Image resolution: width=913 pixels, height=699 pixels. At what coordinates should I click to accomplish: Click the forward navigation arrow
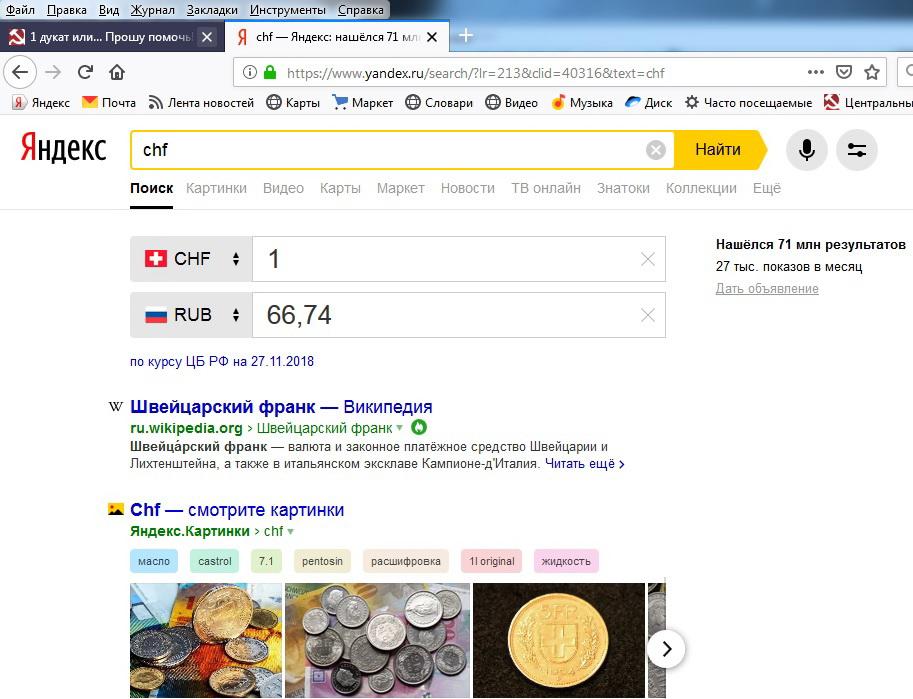click(53, 72)
